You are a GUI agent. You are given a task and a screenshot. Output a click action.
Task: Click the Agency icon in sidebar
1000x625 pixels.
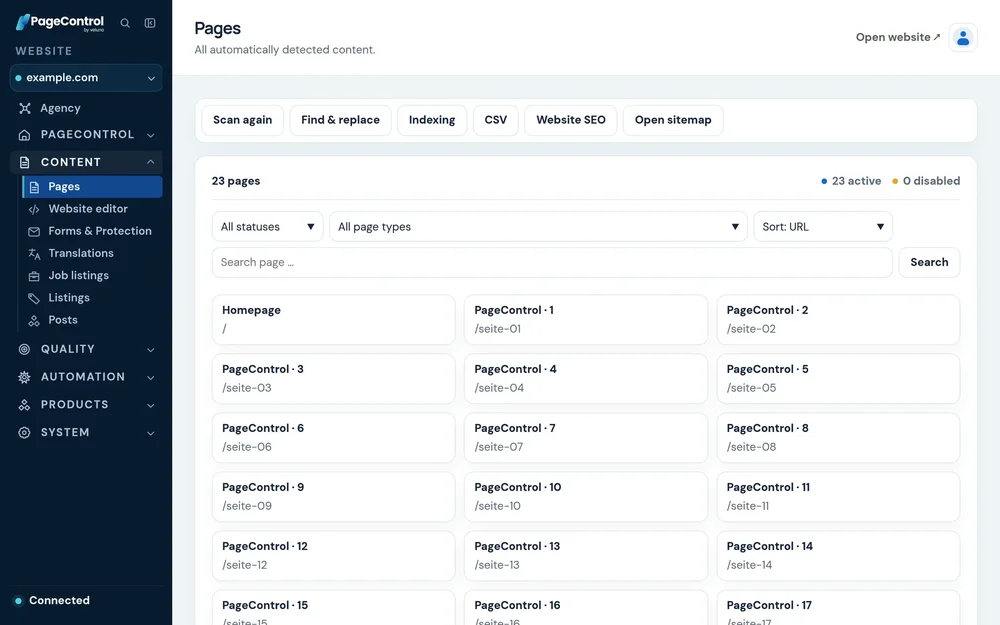25,108
